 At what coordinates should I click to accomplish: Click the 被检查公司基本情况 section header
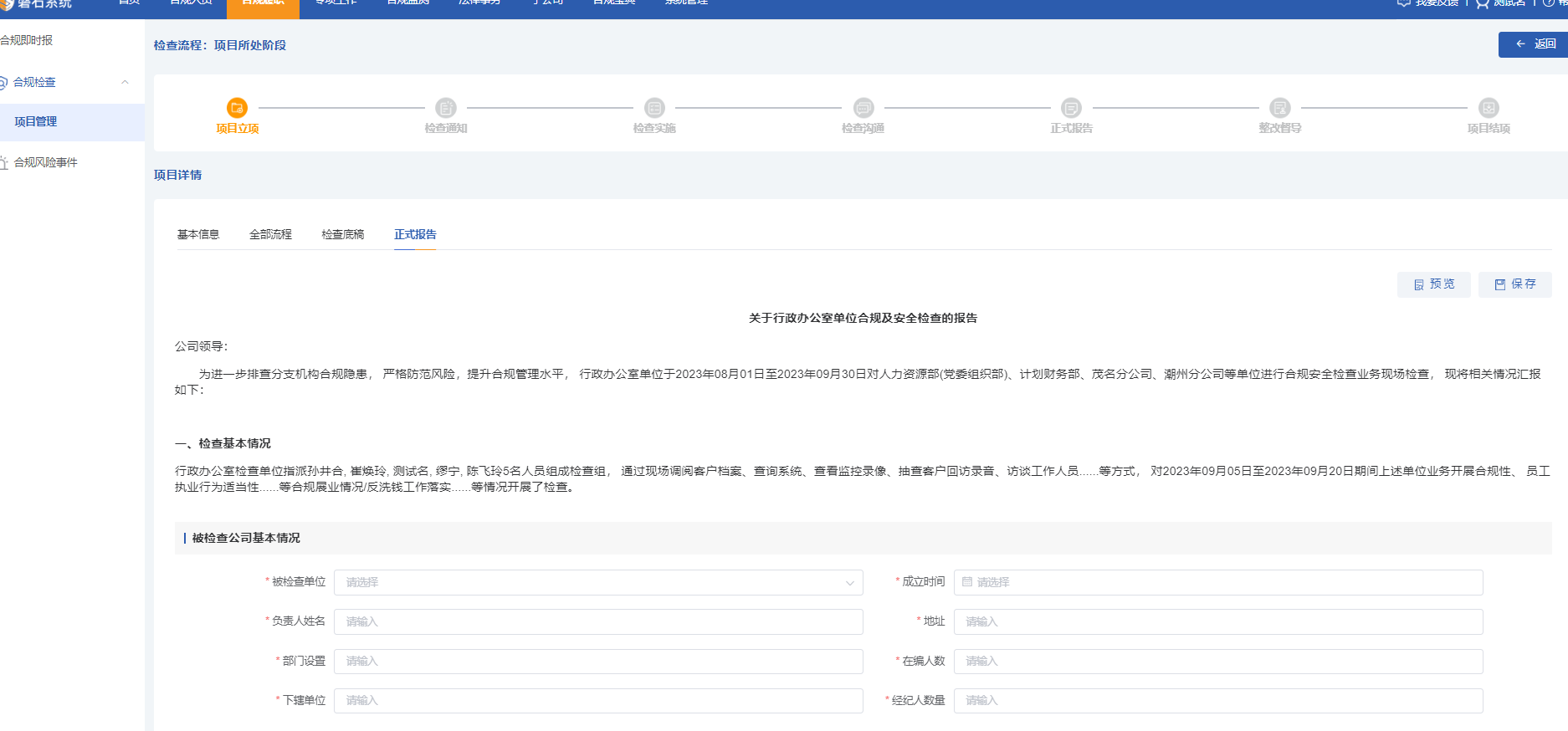246,538
